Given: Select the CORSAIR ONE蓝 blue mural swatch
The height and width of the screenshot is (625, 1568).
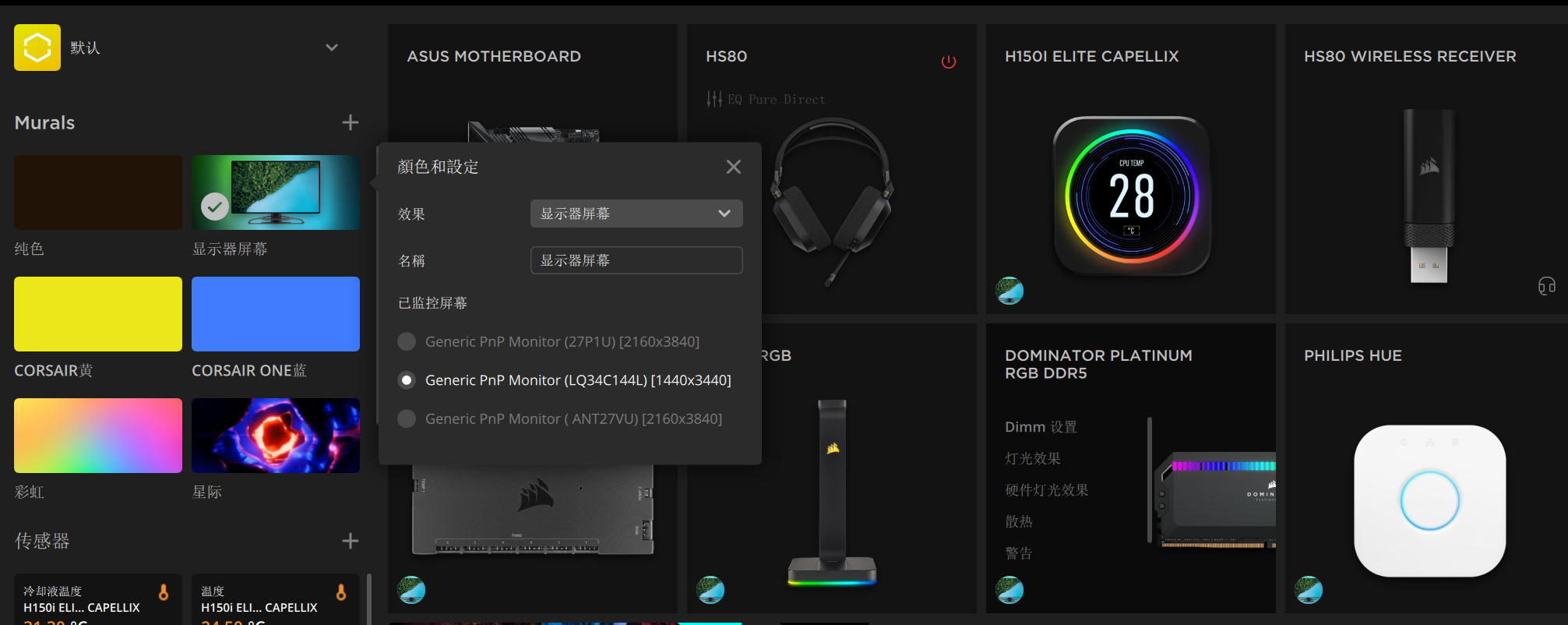Looking at the screenshot, I should (x=276, y=314).
